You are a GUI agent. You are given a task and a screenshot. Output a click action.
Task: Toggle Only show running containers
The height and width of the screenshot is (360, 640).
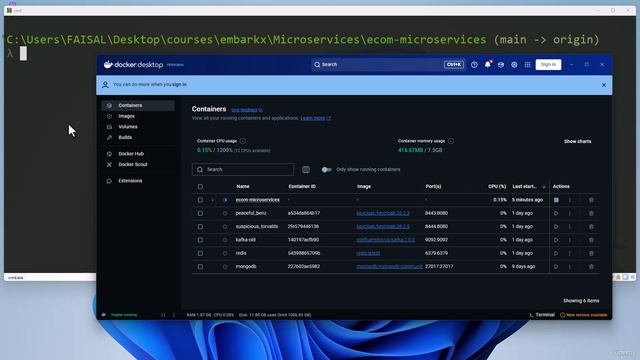[x=326, y=169]
